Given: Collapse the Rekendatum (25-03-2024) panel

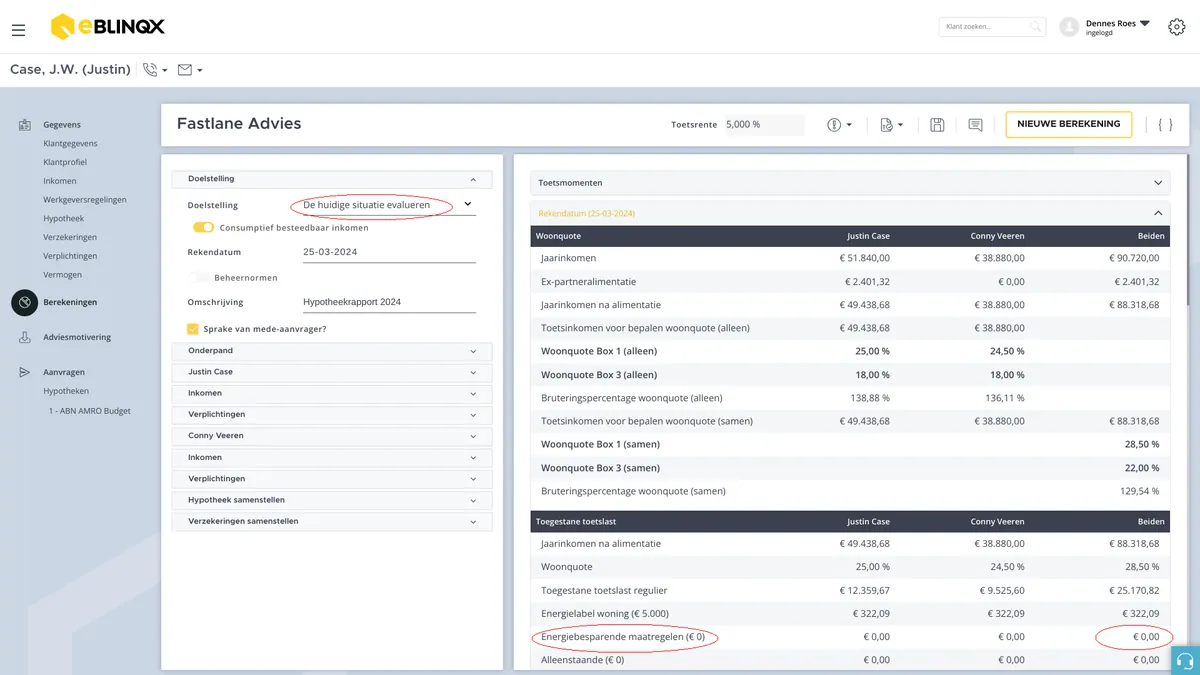Looking at the screenshot, I should 850,213.
